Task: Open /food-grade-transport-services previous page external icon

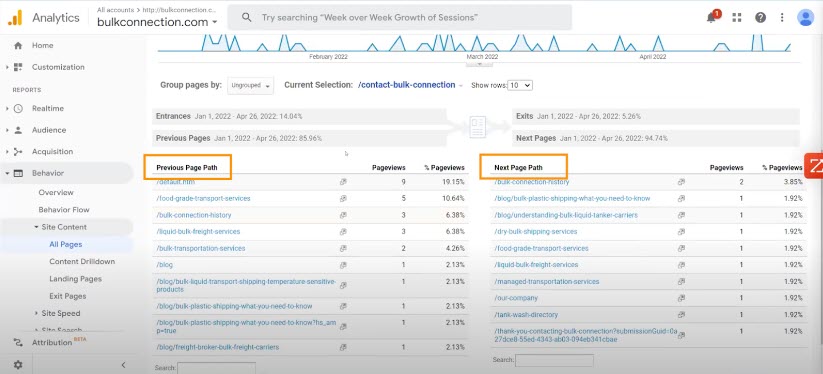Action: point(343,198)
